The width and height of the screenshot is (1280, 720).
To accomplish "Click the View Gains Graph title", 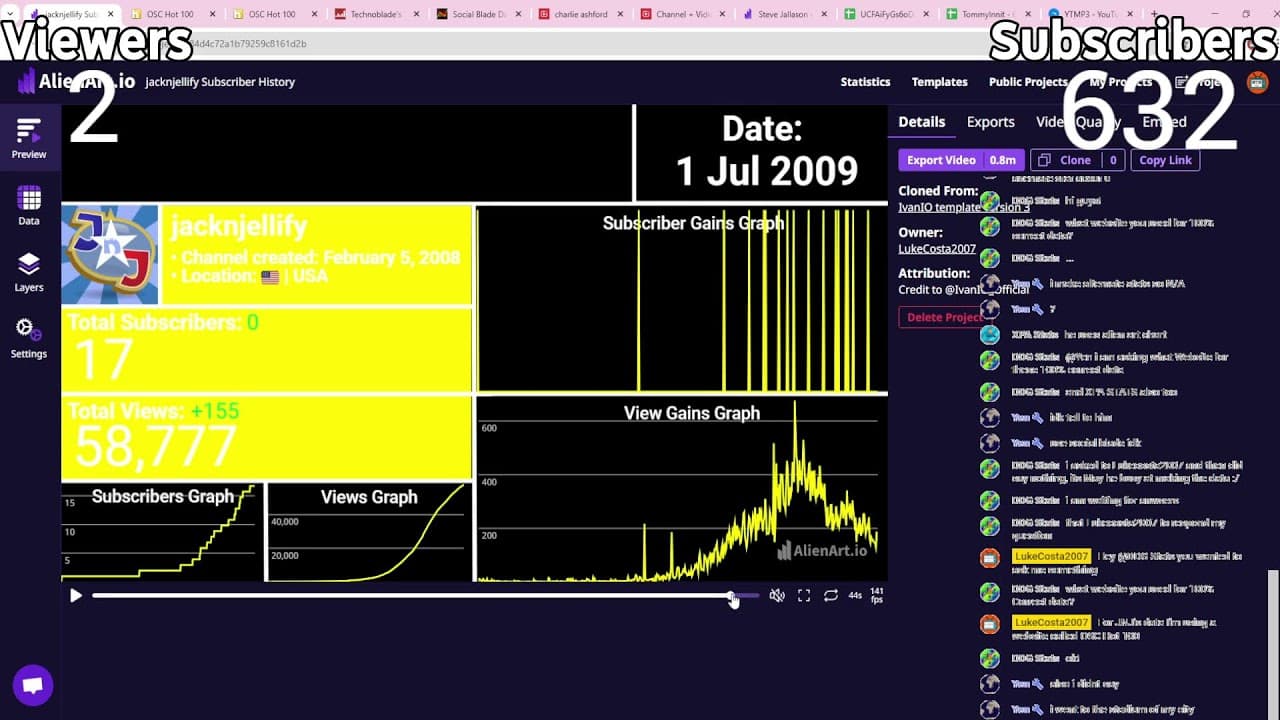I will point(692,413).
